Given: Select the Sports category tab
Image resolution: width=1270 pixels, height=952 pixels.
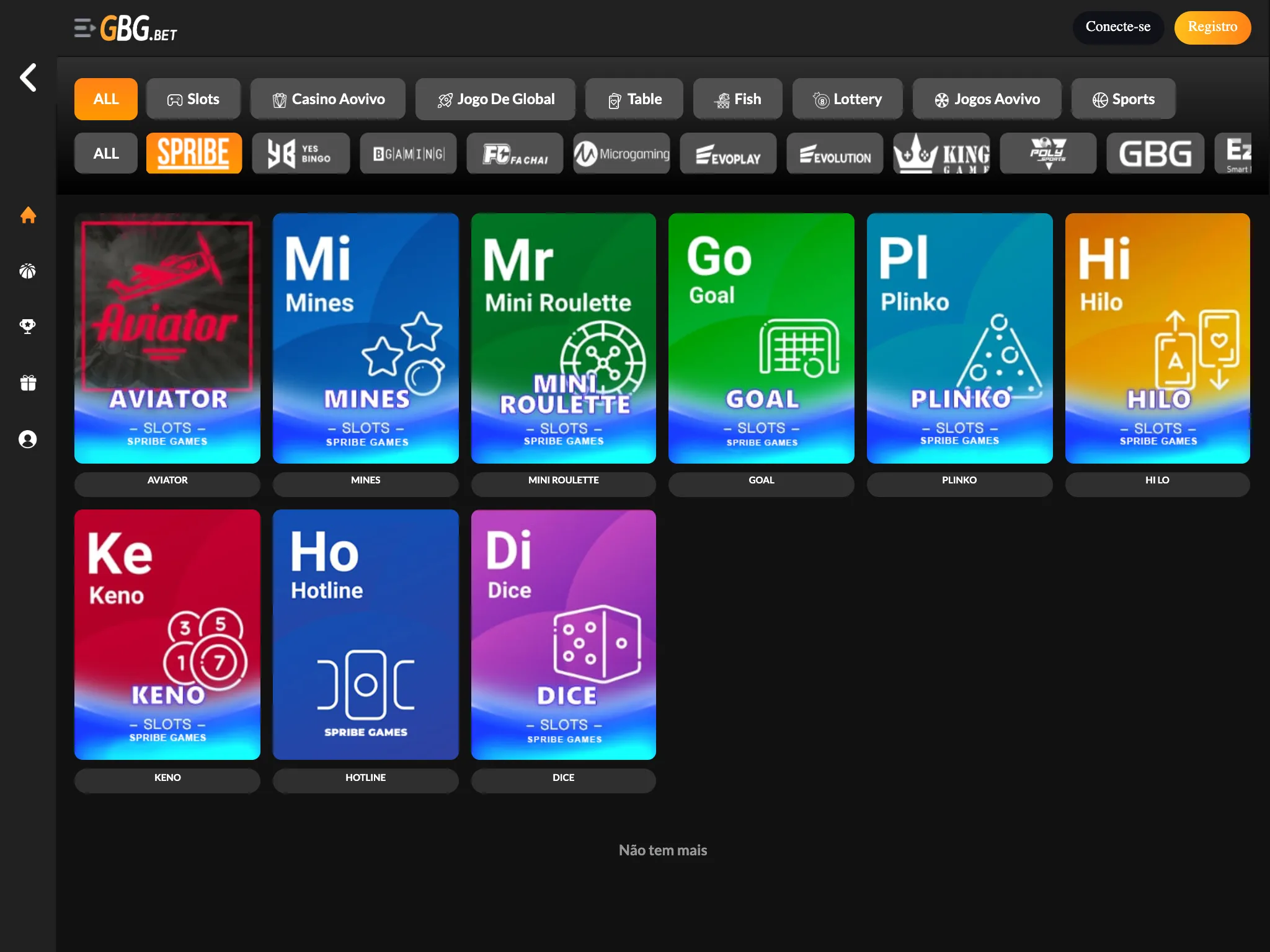Looking at the screenshot, I should click(1123, 99).
